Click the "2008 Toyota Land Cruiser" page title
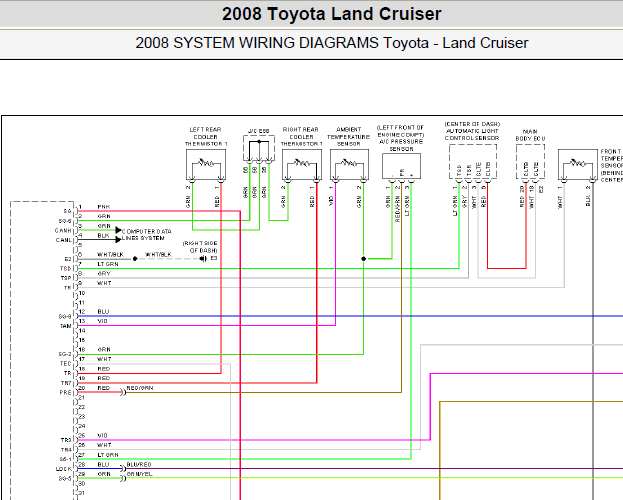This screenshot has height=500, width=623. point(331,14)
